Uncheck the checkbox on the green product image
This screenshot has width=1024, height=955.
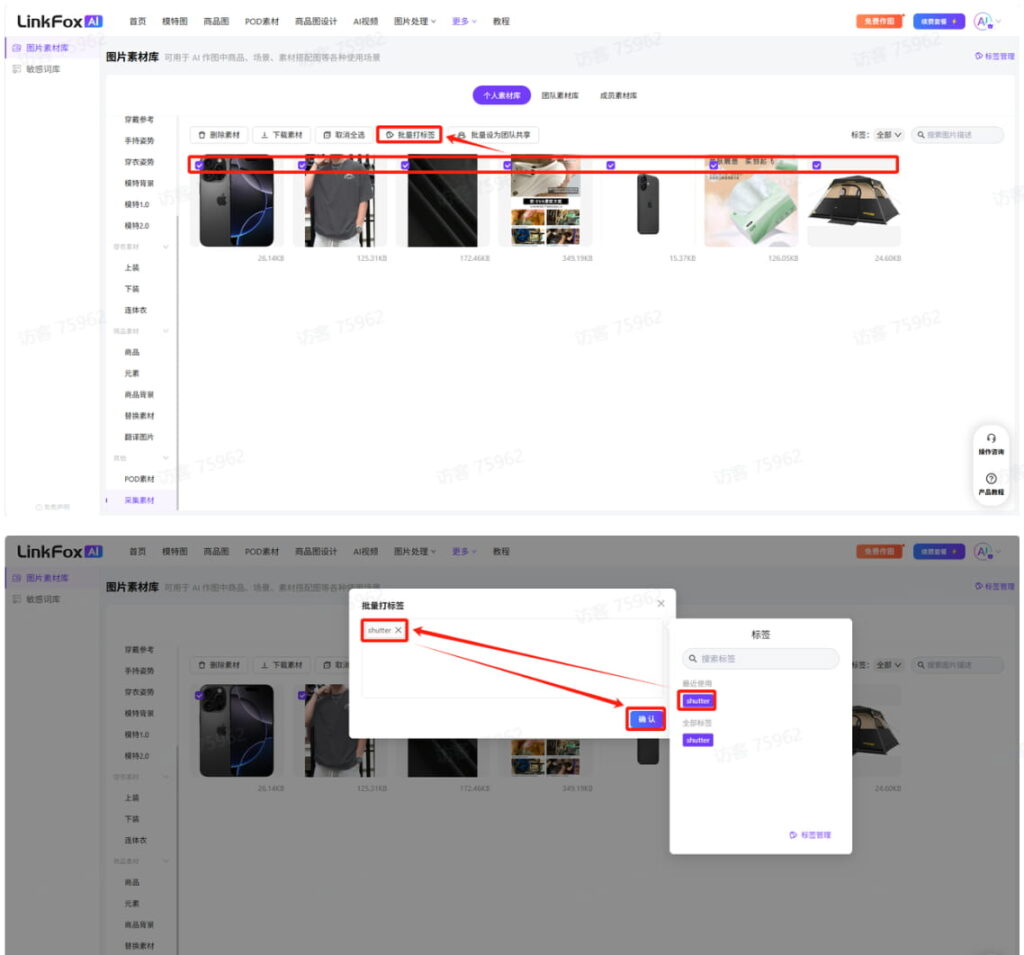[x=713, y=165]
